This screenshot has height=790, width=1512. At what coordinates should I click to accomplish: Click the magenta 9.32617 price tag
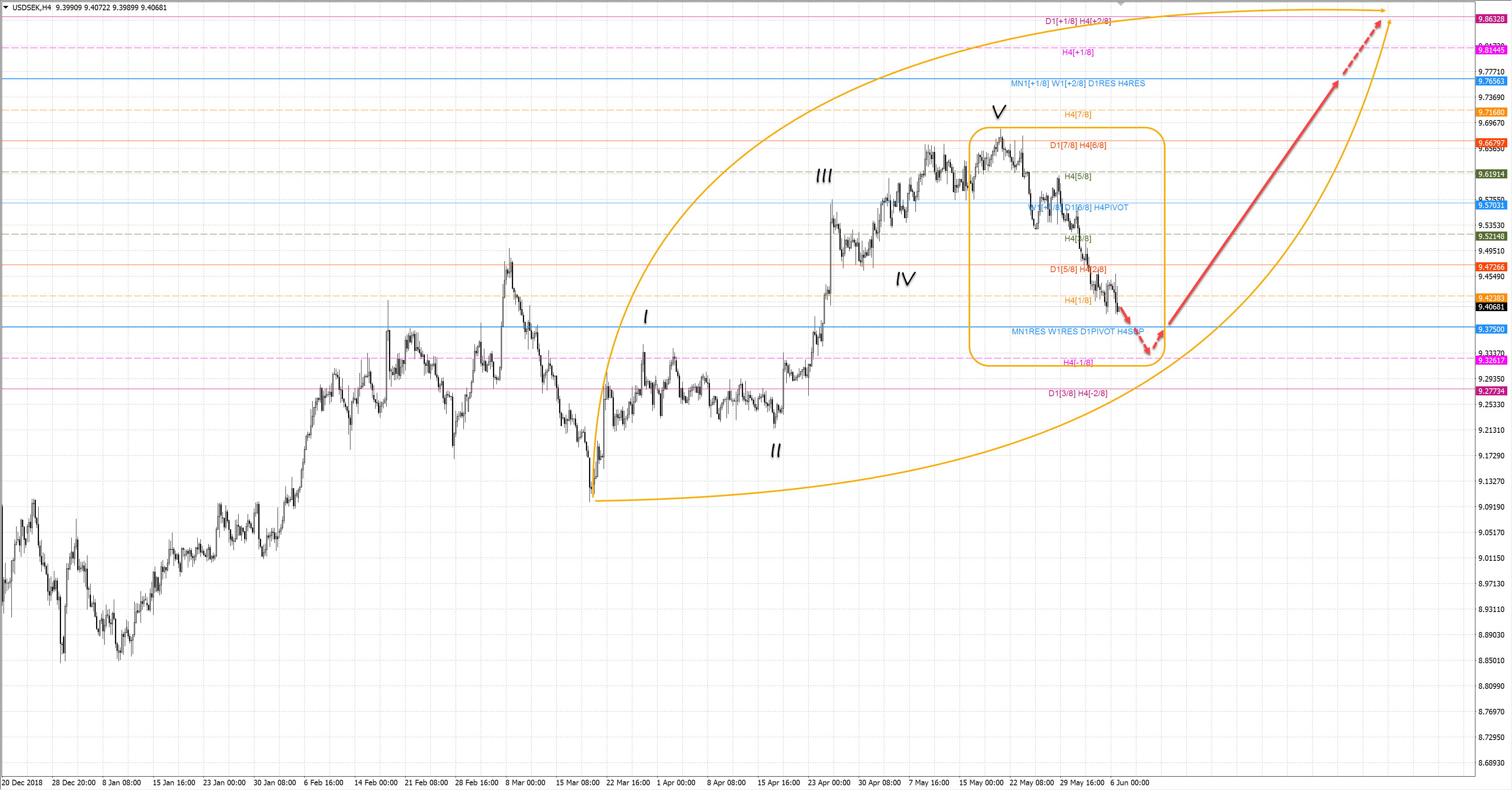pos(1492,360)
